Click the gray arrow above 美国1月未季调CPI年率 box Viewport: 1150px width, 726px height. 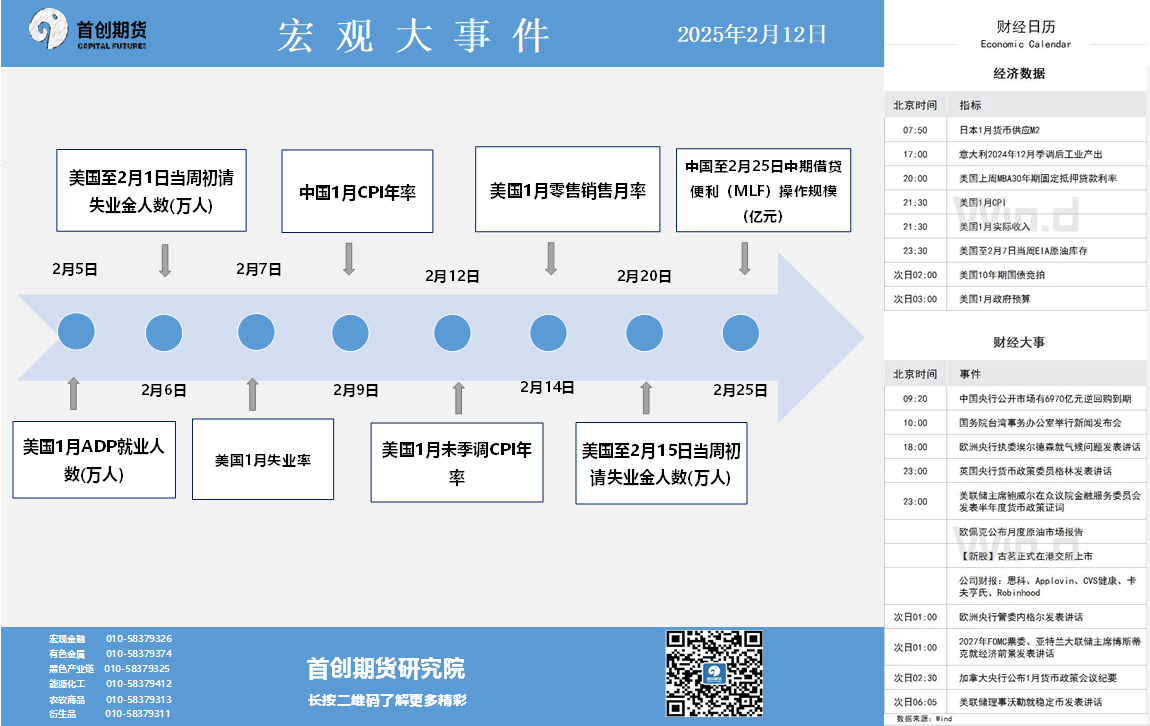(x=458, y=398)
